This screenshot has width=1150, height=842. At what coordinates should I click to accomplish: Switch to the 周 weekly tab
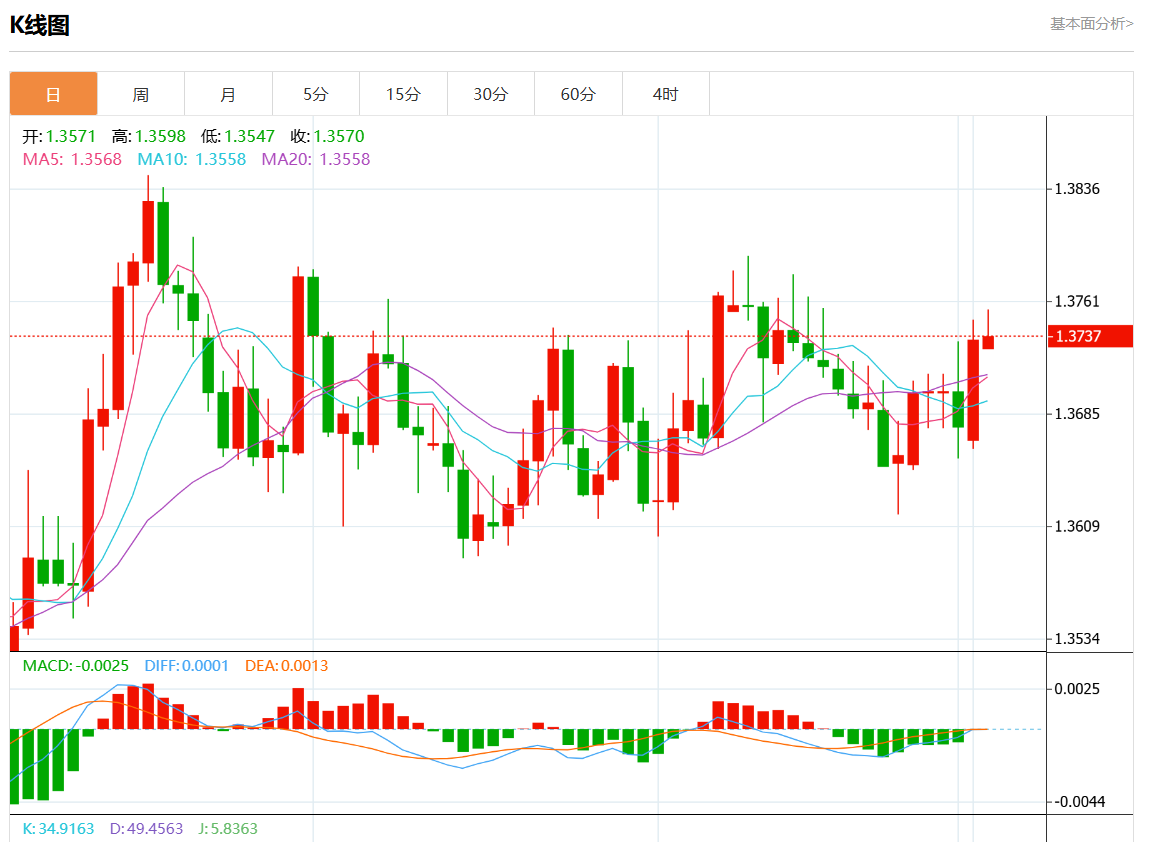click(141, 94)
